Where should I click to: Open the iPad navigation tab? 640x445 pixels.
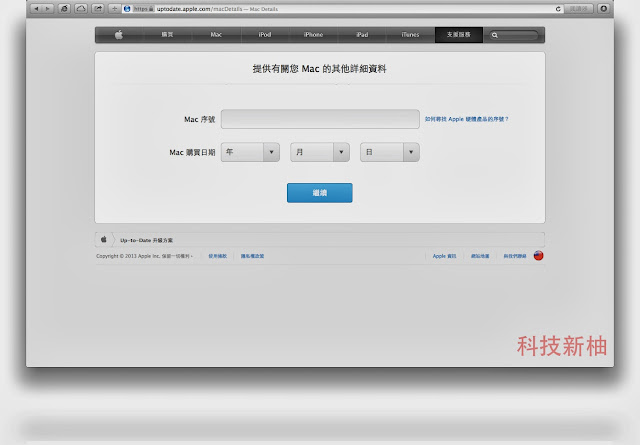[x=362, y=35]
